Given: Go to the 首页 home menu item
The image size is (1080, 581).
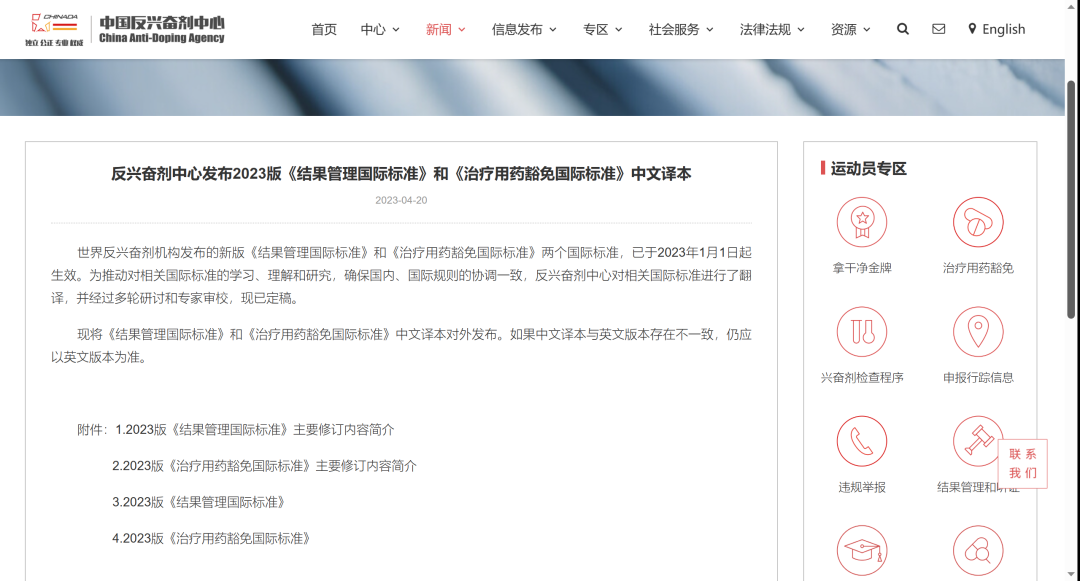Looking at the screenshot, I should pyautogui.click(x=324, y=29).
